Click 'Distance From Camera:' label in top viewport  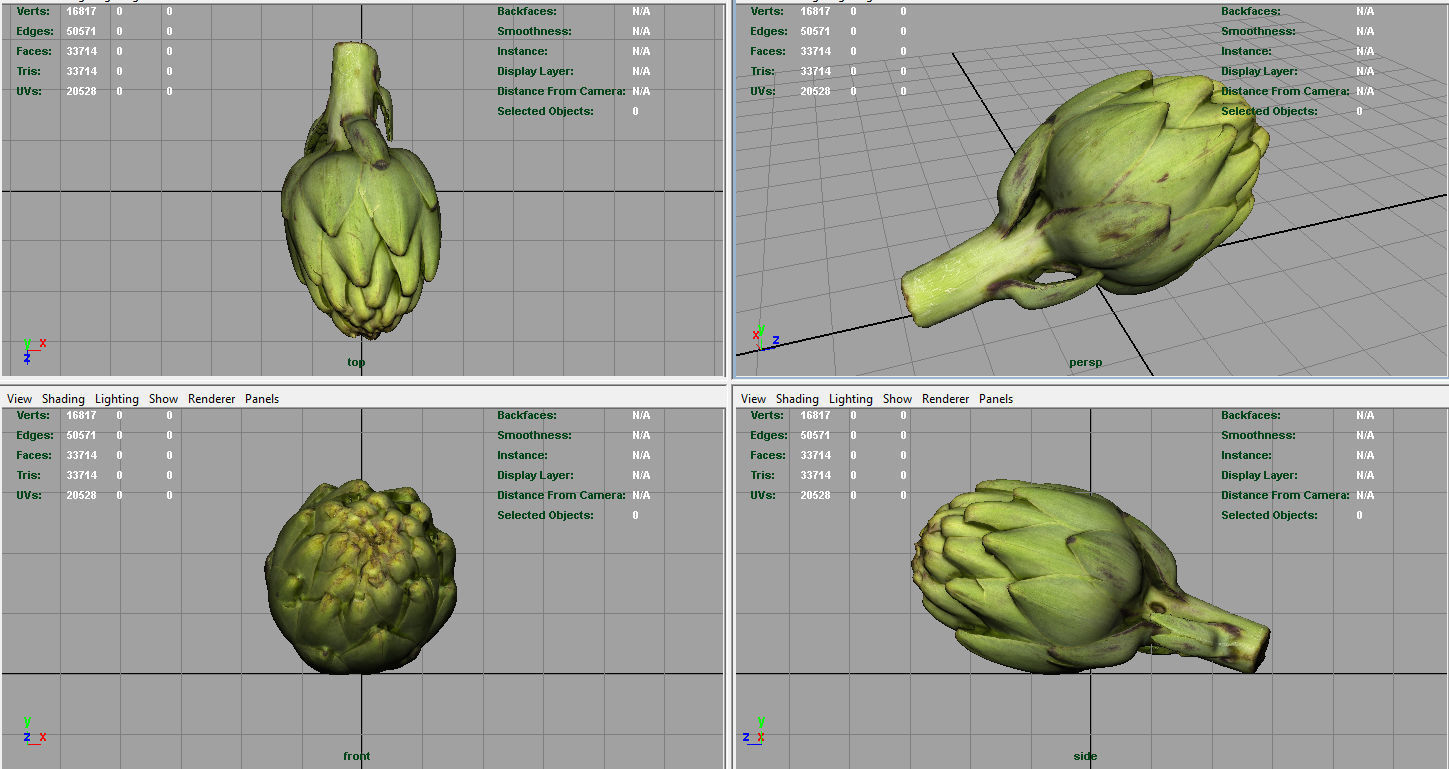pos(561,91)
